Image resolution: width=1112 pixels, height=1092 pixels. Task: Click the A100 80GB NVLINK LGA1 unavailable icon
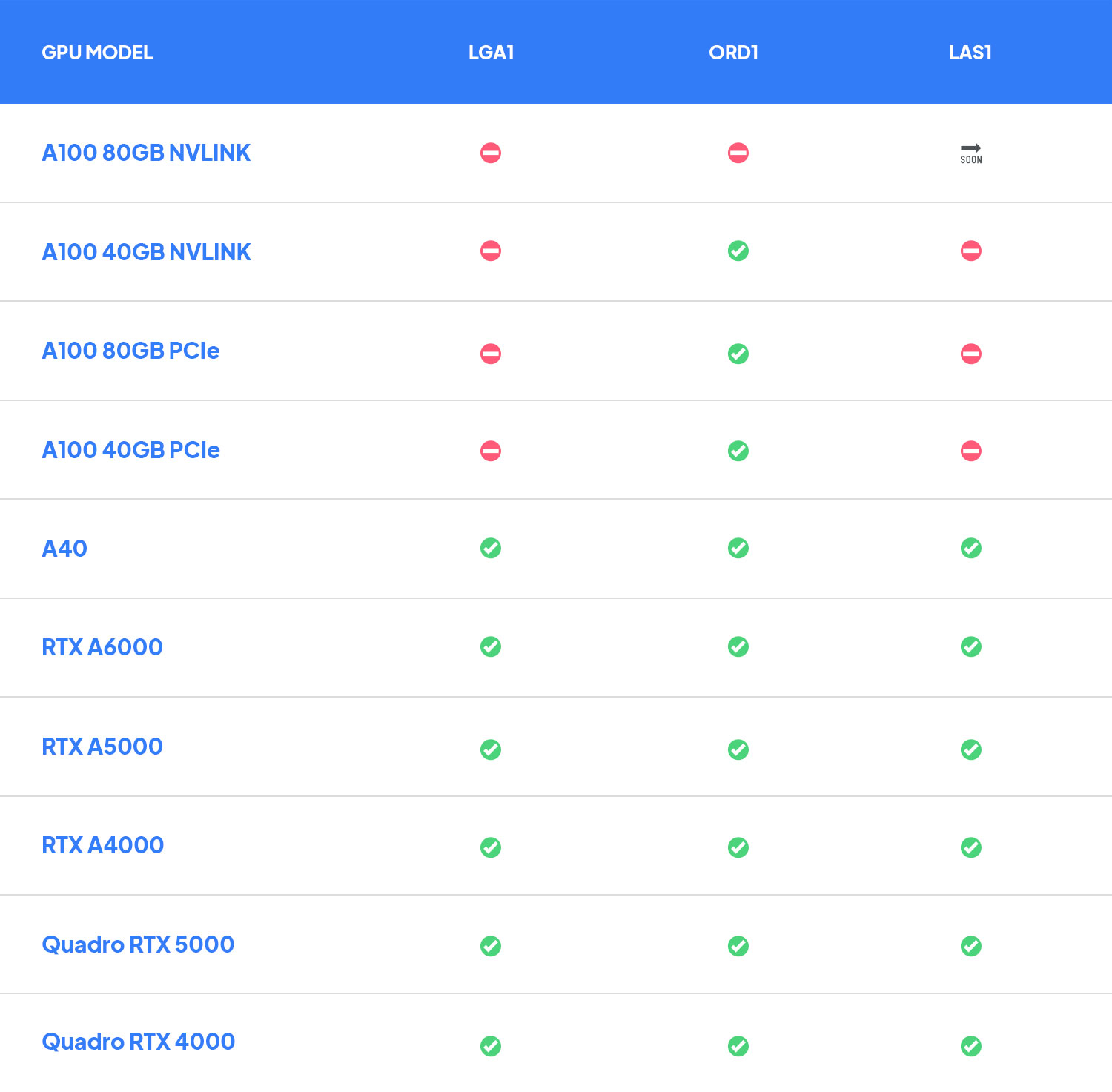(x=491, y=153)
